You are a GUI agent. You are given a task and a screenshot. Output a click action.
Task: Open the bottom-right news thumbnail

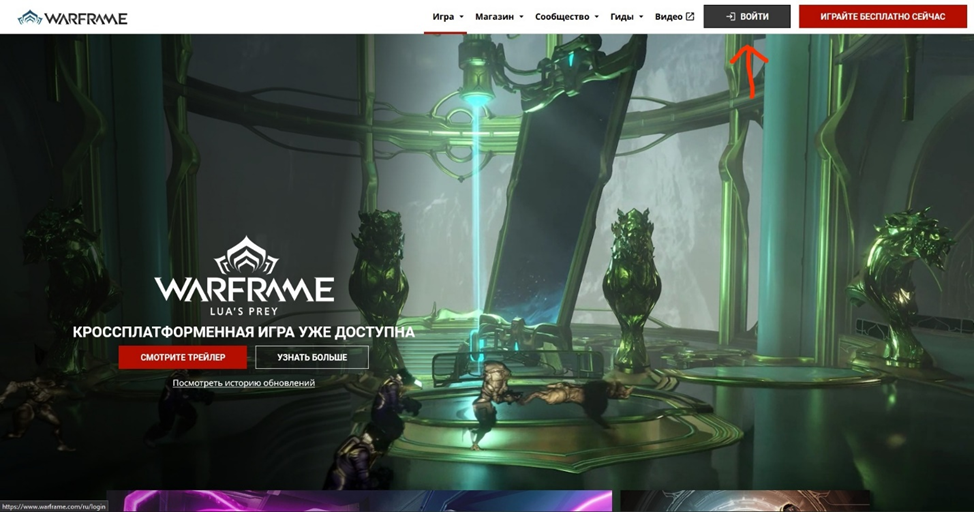pyautogui.click(x=745, y=501)
